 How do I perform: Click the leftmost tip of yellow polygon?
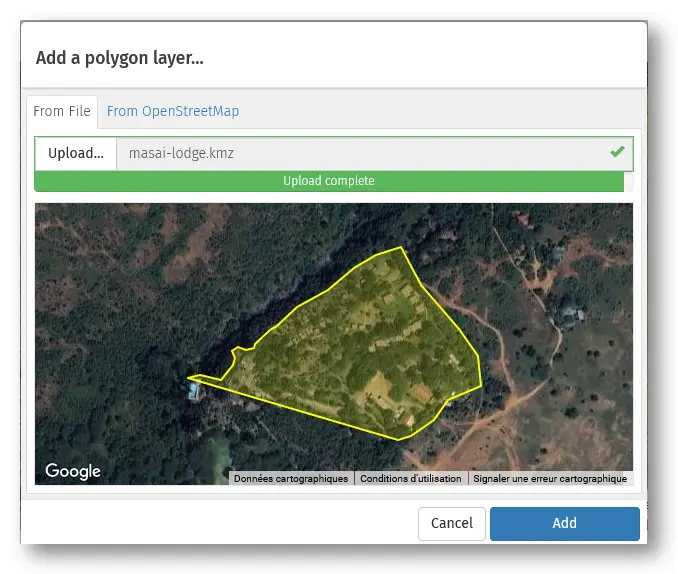(x=190, y=377)
